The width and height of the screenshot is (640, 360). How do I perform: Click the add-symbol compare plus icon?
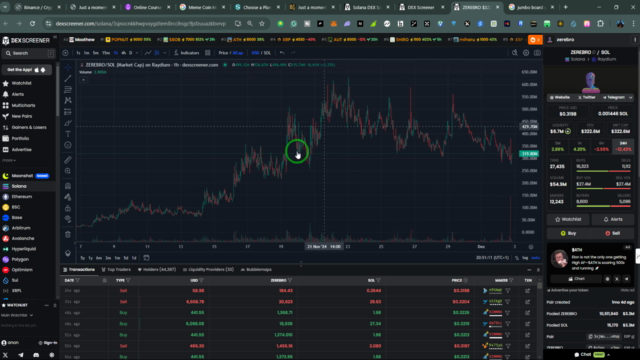(65, 53)
